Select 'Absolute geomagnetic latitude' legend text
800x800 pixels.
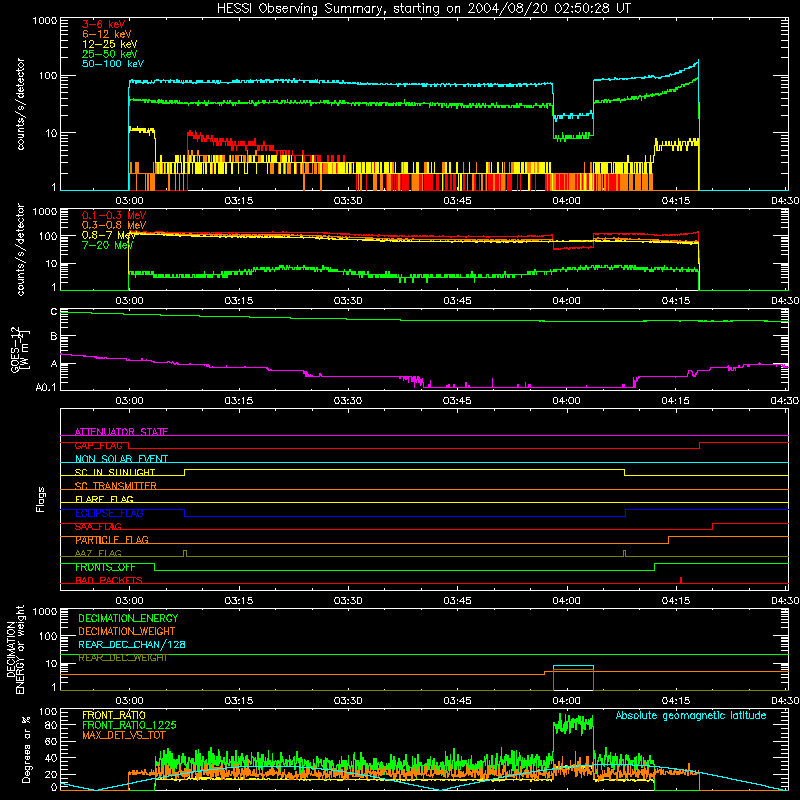point(691,716)
